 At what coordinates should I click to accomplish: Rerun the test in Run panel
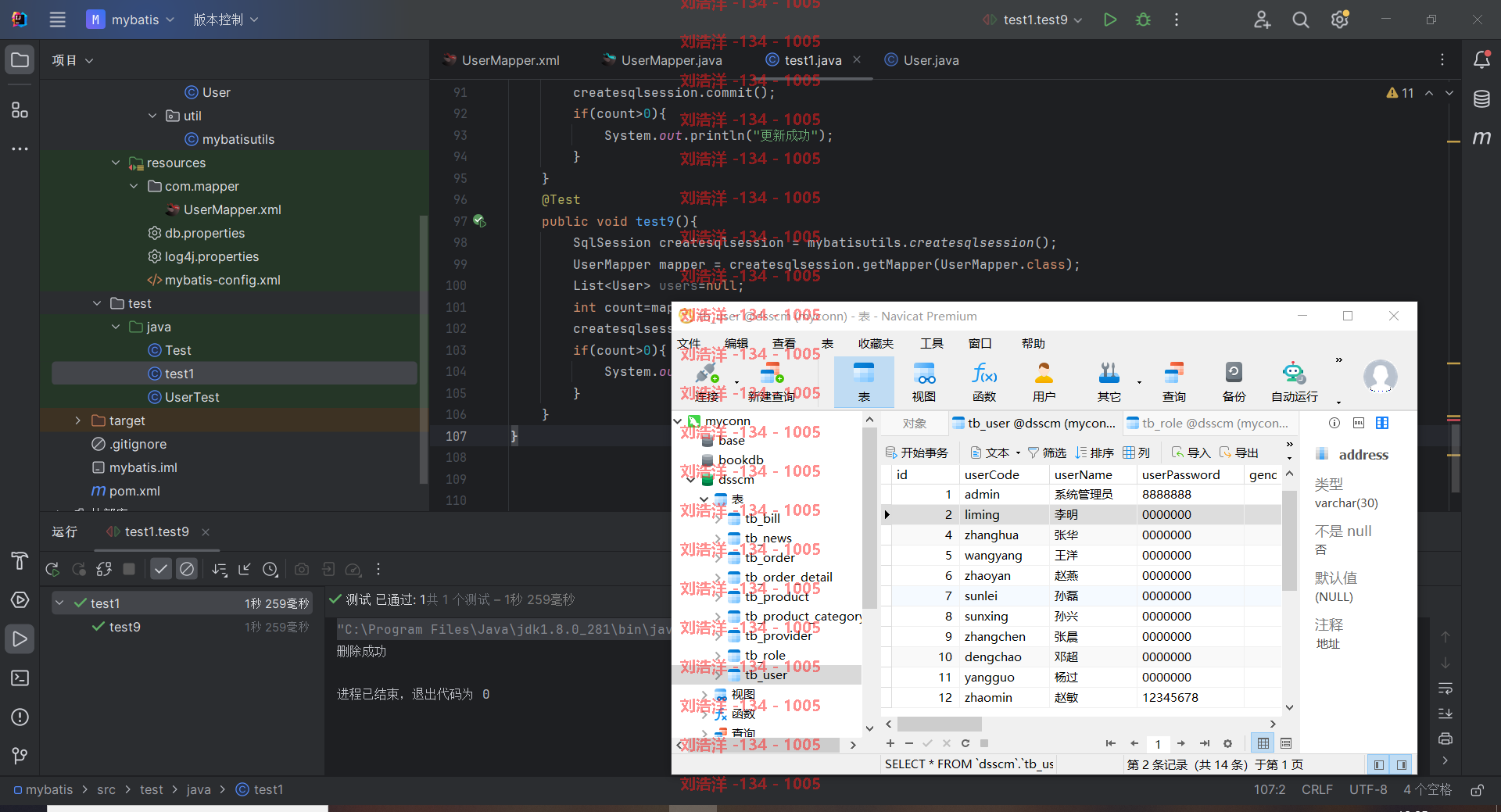52,569
